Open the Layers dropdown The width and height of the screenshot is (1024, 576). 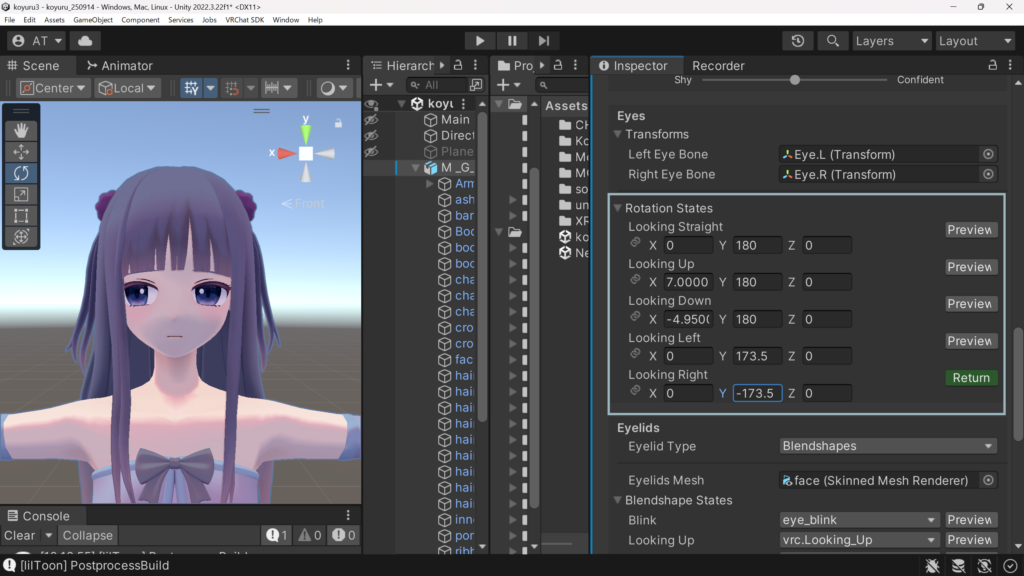coord(891,41)
